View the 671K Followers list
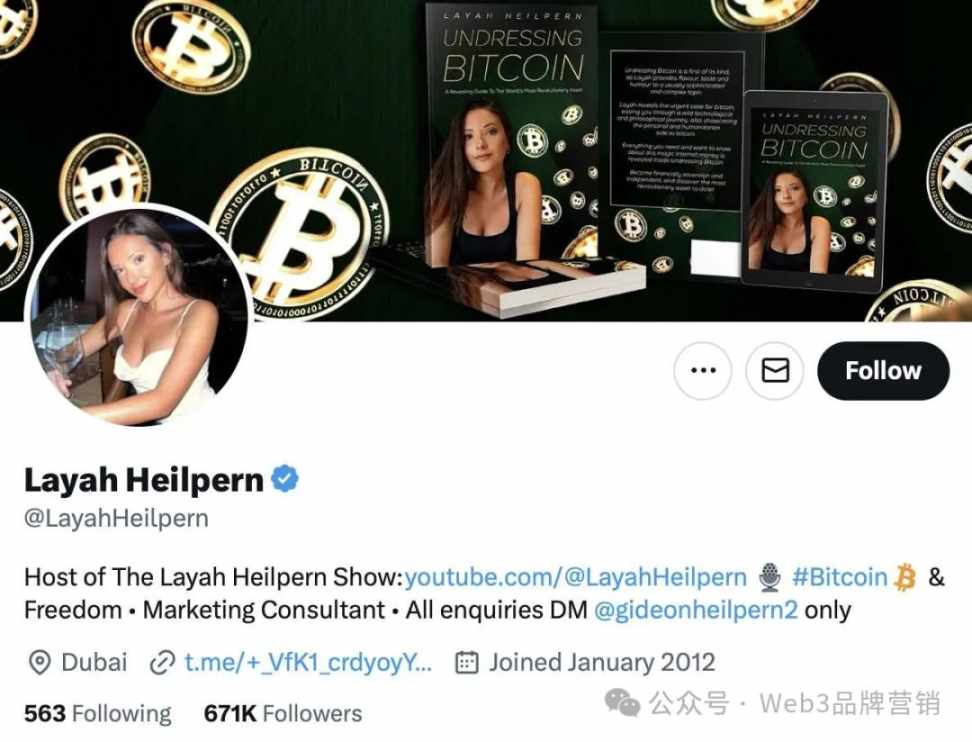Image resolution: width=972 pixels, height=742 pixels. pyautogui.click(x=283, y=714)
